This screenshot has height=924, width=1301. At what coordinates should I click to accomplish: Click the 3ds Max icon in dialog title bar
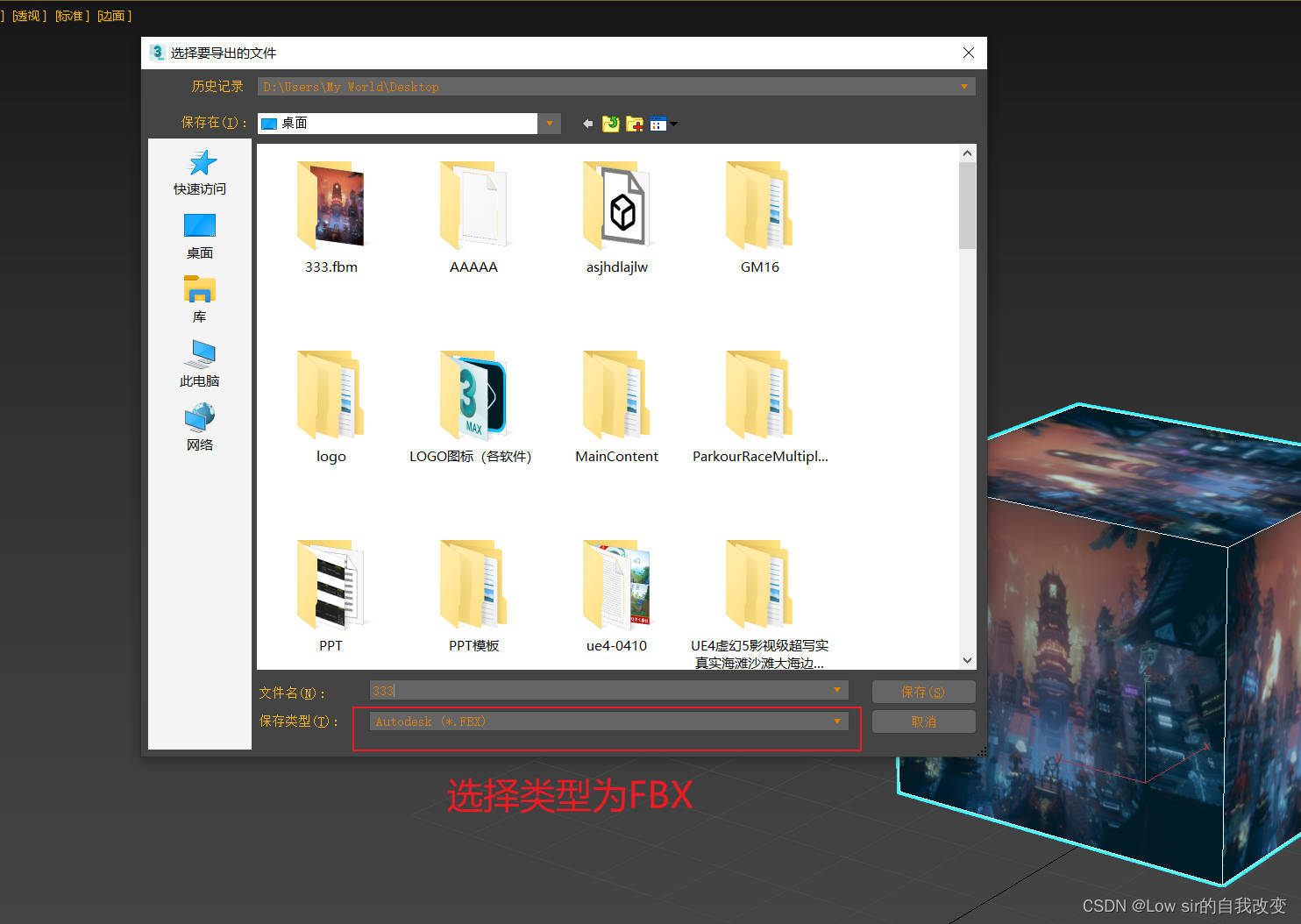[x=157, y=53]
